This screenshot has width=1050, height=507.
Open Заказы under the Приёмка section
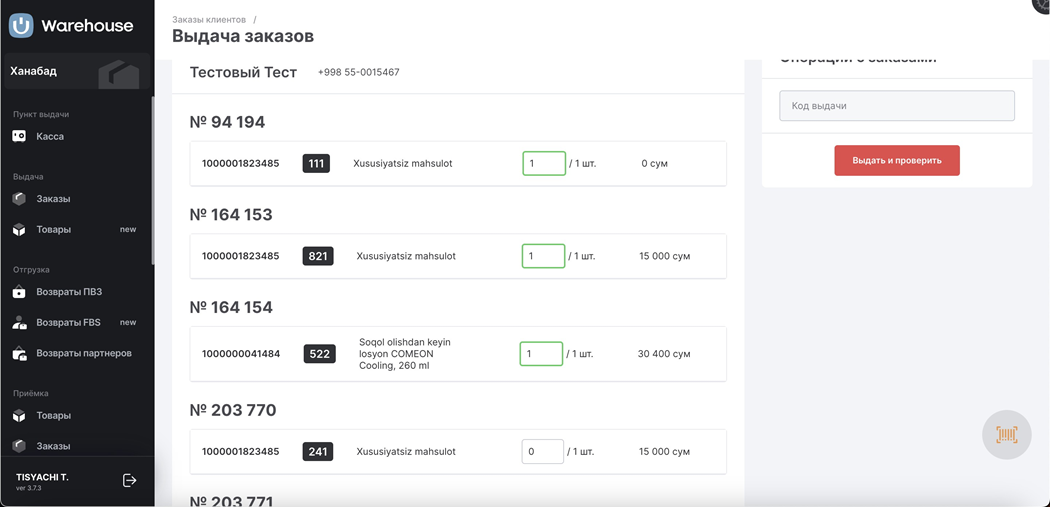click(x=53, y=446)
